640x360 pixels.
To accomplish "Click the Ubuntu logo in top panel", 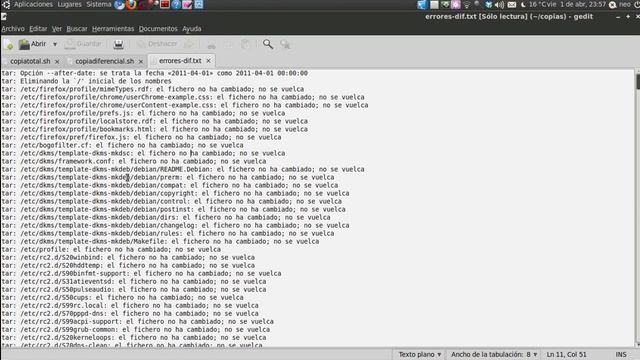I will coord(6,4).
